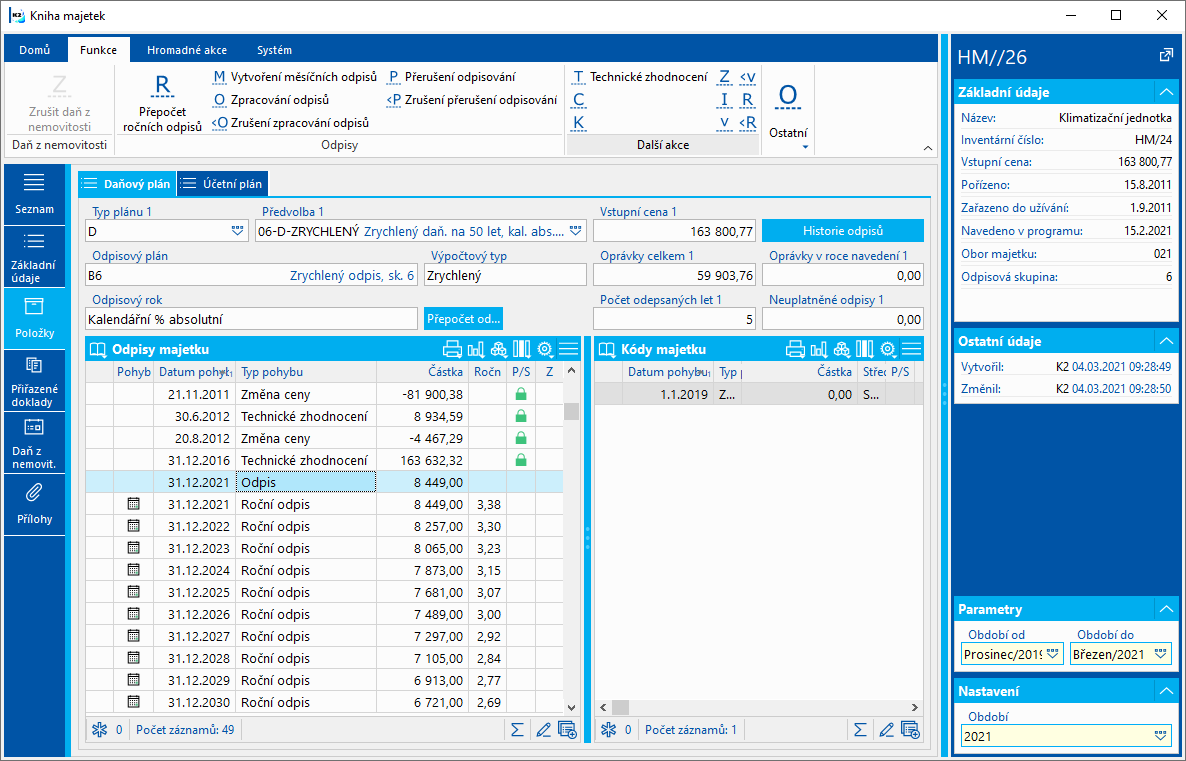Viewport: 1186px width, 761px height.
Task: Open Základní údaje in the left sidebar
Action: click(x=34, y=256)
